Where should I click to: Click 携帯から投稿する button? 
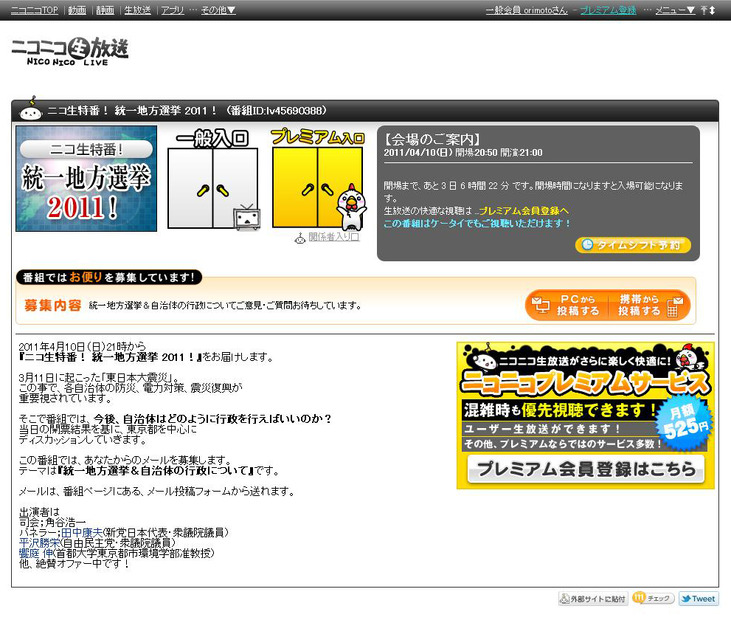coord(649,305)
